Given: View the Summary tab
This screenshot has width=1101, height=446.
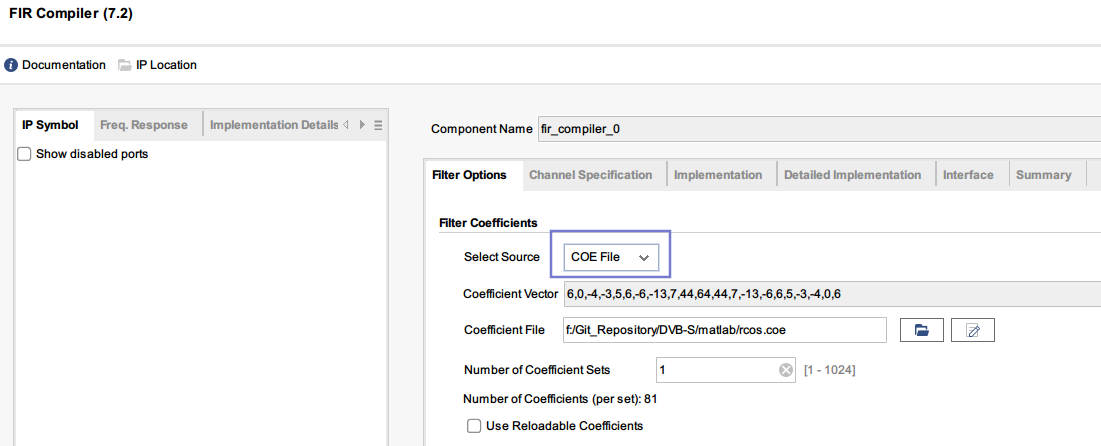Looking at the screenshot, I should (x=1043, y=175).
